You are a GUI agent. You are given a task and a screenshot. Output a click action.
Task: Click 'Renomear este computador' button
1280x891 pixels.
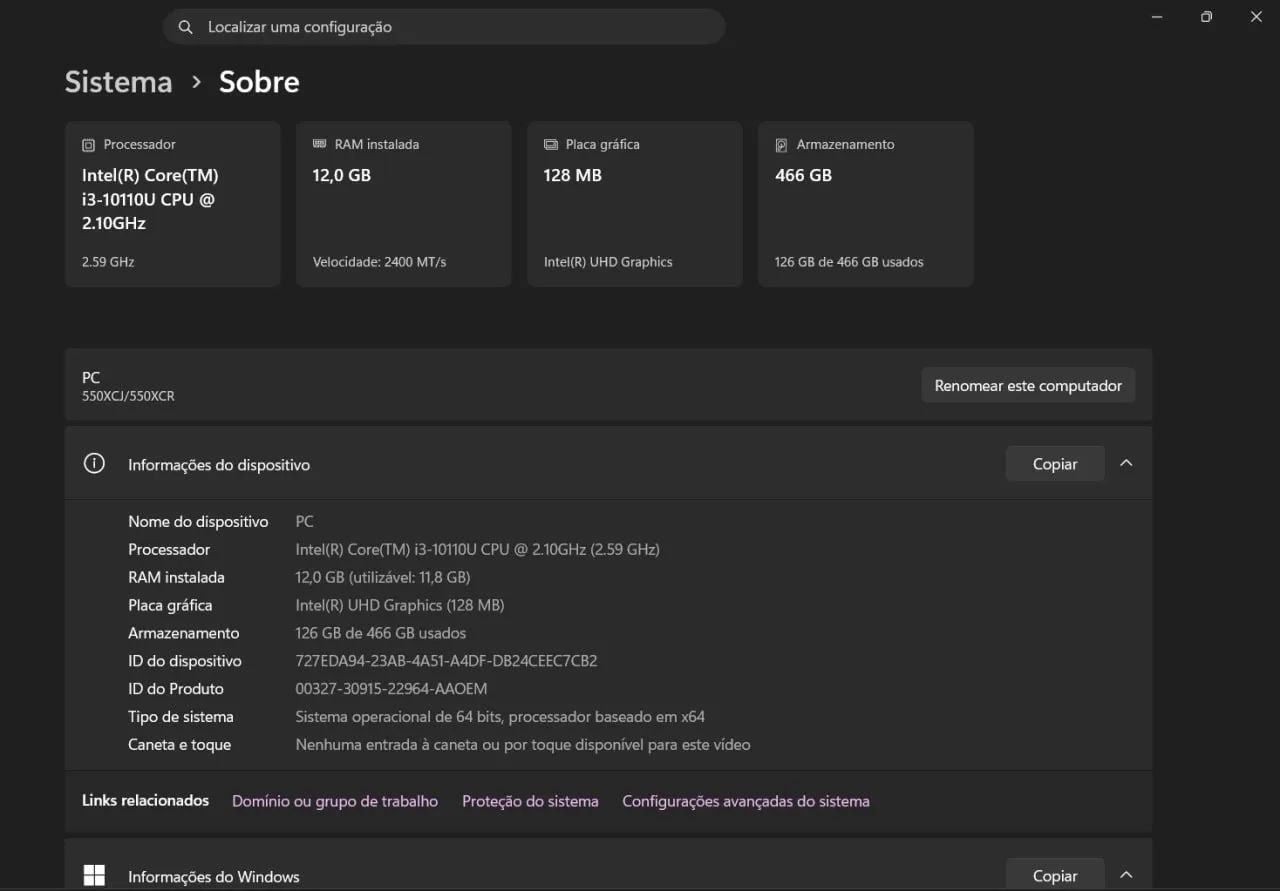[x=1028, y=385]
